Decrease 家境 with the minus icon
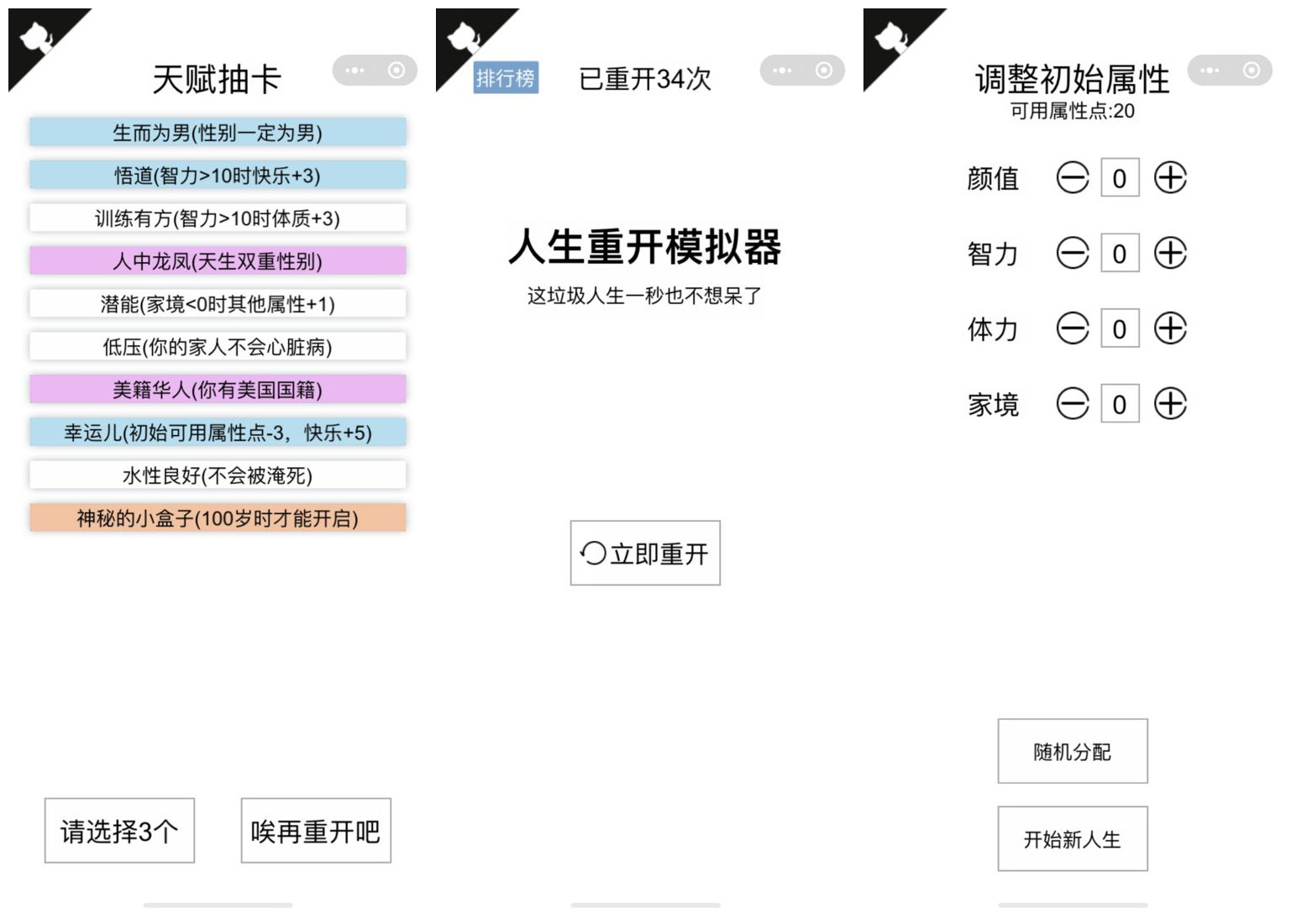 (1073, 404)
